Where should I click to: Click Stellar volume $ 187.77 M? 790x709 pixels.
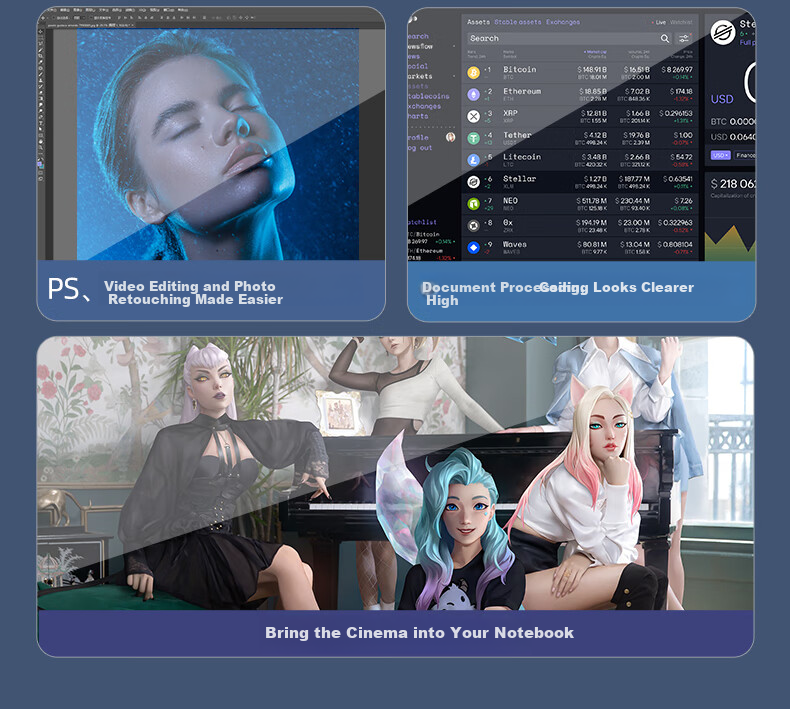point(634,179)
